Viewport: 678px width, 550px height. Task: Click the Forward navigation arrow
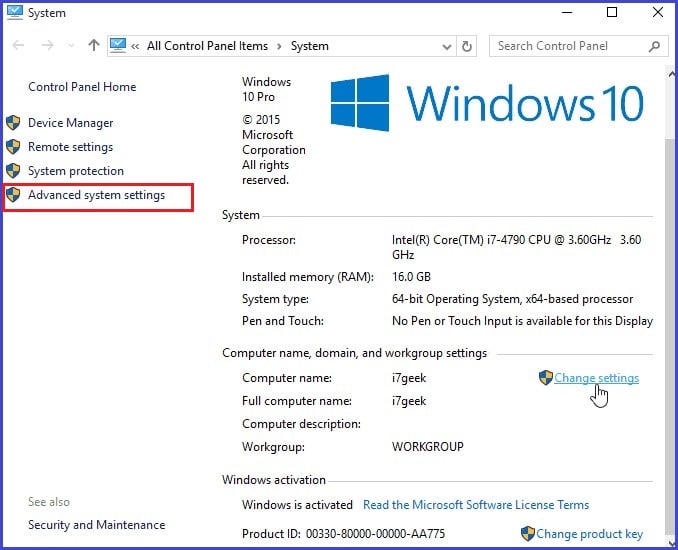(x=48, y=45)
